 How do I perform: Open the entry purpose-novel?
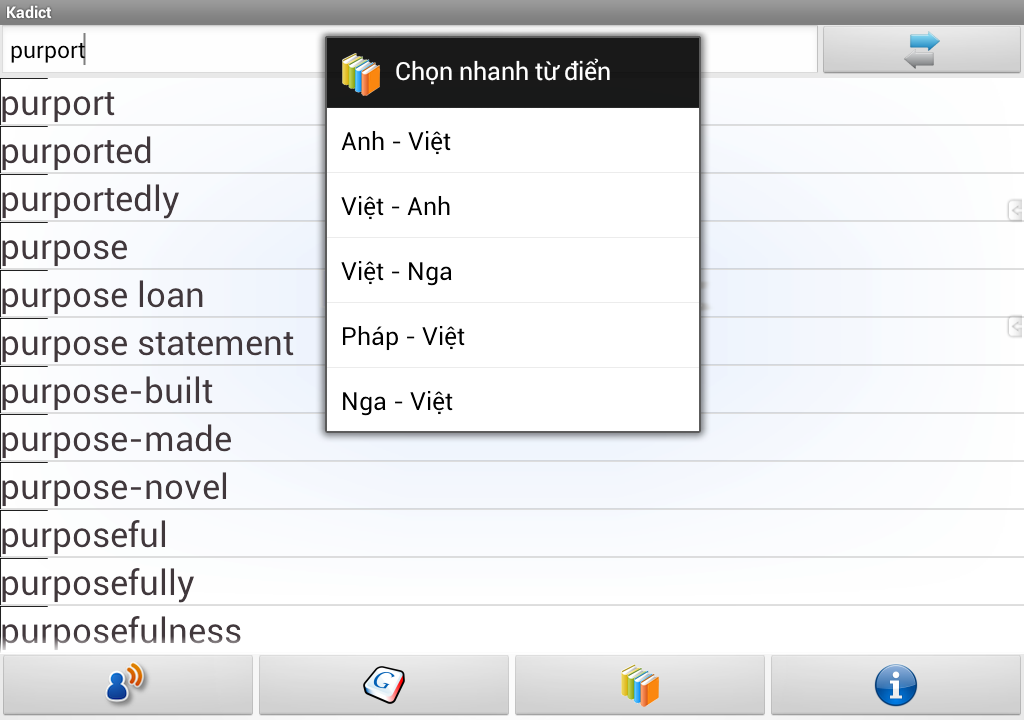pyautogui.click(x=512, y=486)
